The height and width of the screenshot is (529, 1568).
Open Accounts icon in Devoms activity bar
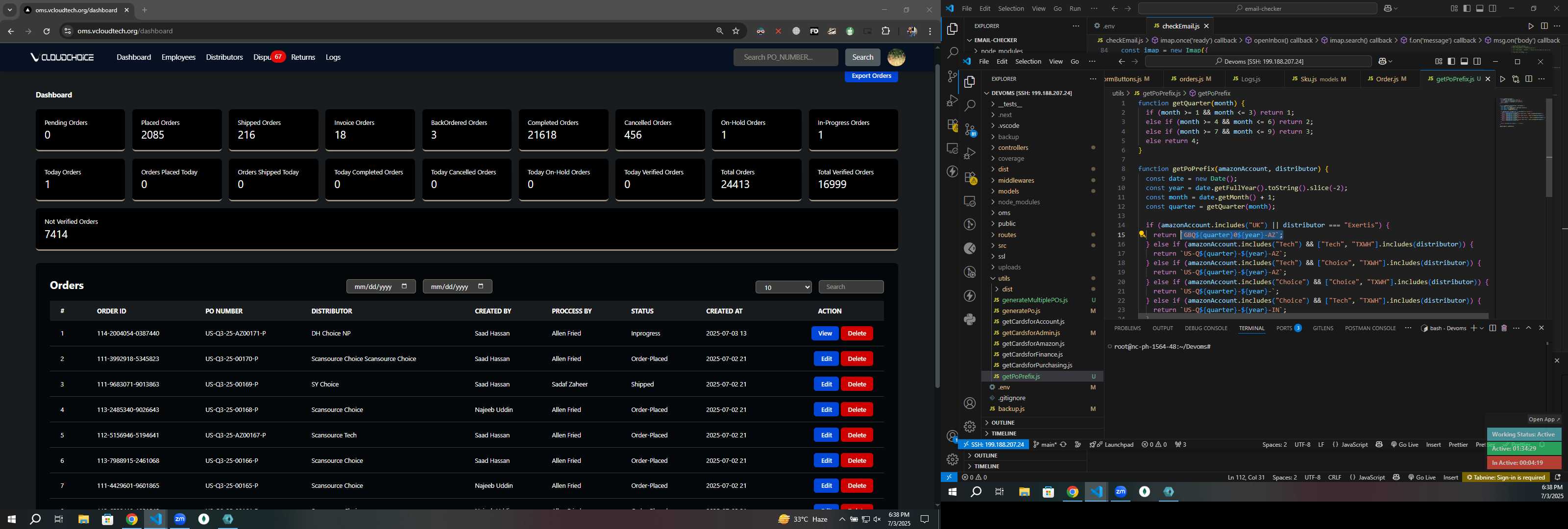pyautogui.click(x=970, y=403)
